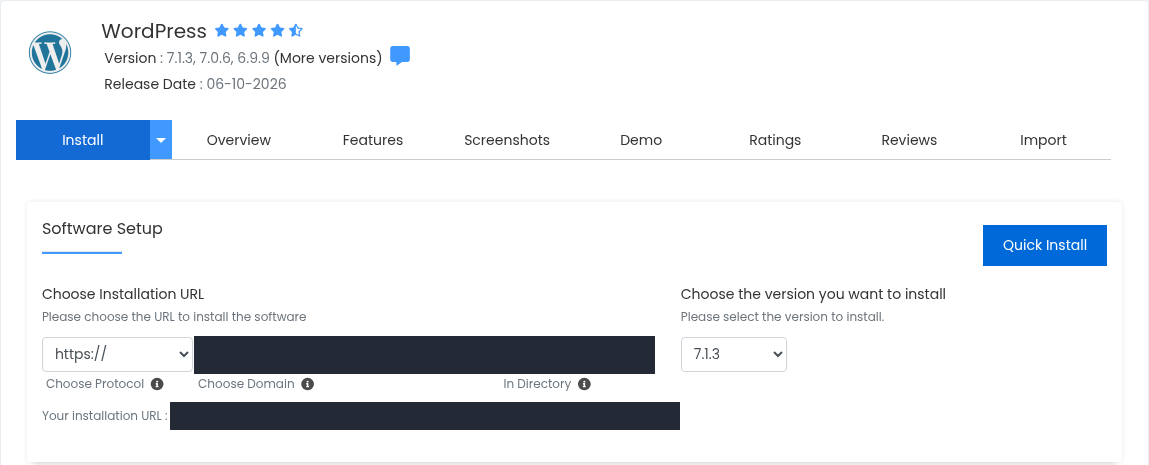The height and width of the screenshot is (465, 1149).
Task: Open the blue comment bubble icon
Action: (399, 56)
